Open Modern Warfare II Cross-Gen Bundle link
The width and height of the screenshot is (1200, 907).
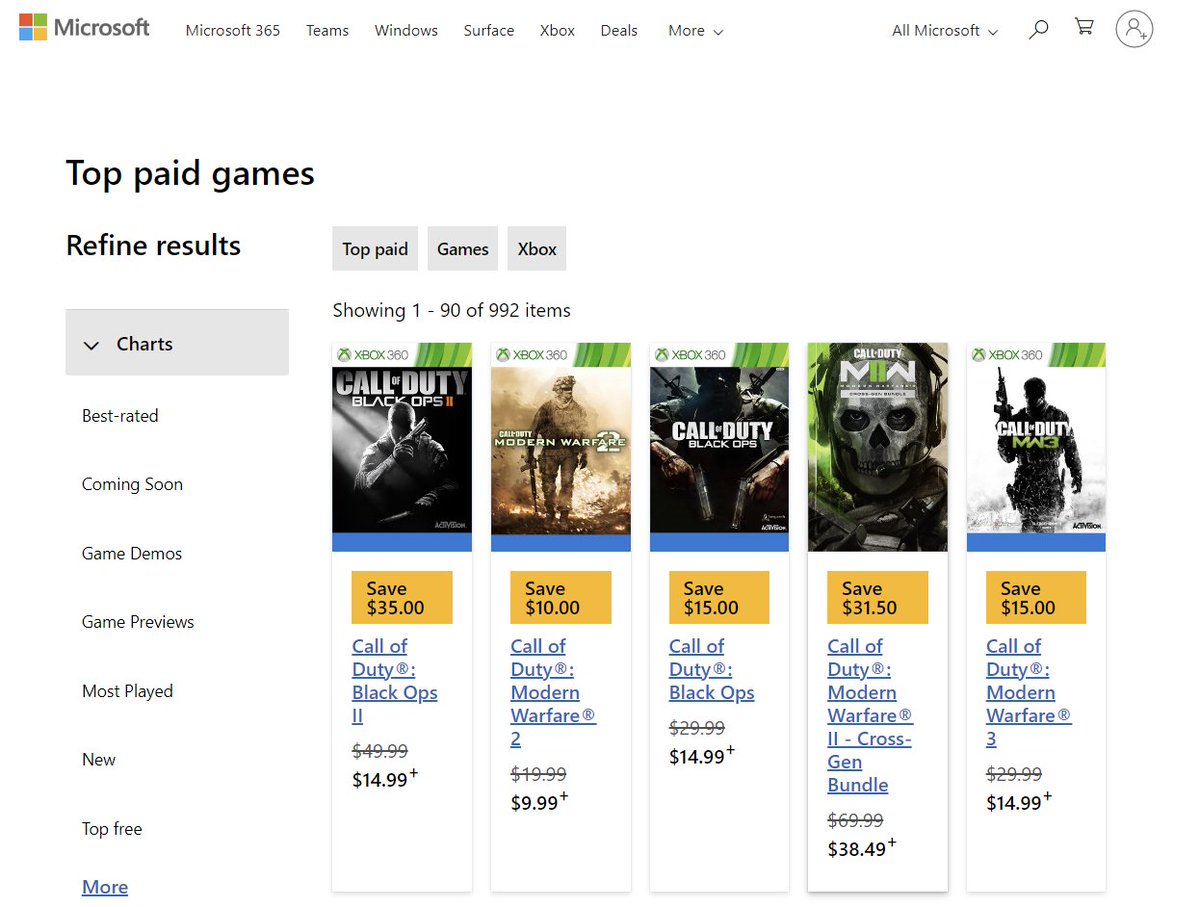[x=870, y=716]
